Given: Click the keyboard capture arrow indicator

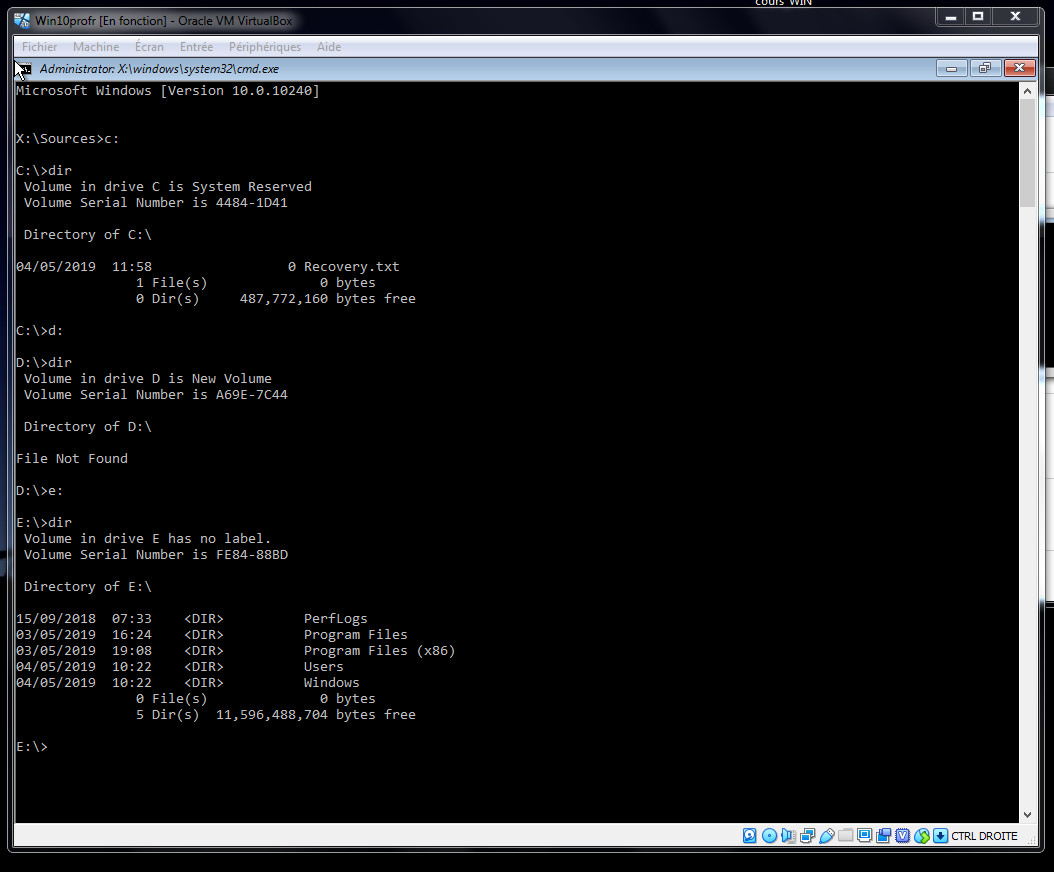Looking at the screenshot, I should click(940, 836).
